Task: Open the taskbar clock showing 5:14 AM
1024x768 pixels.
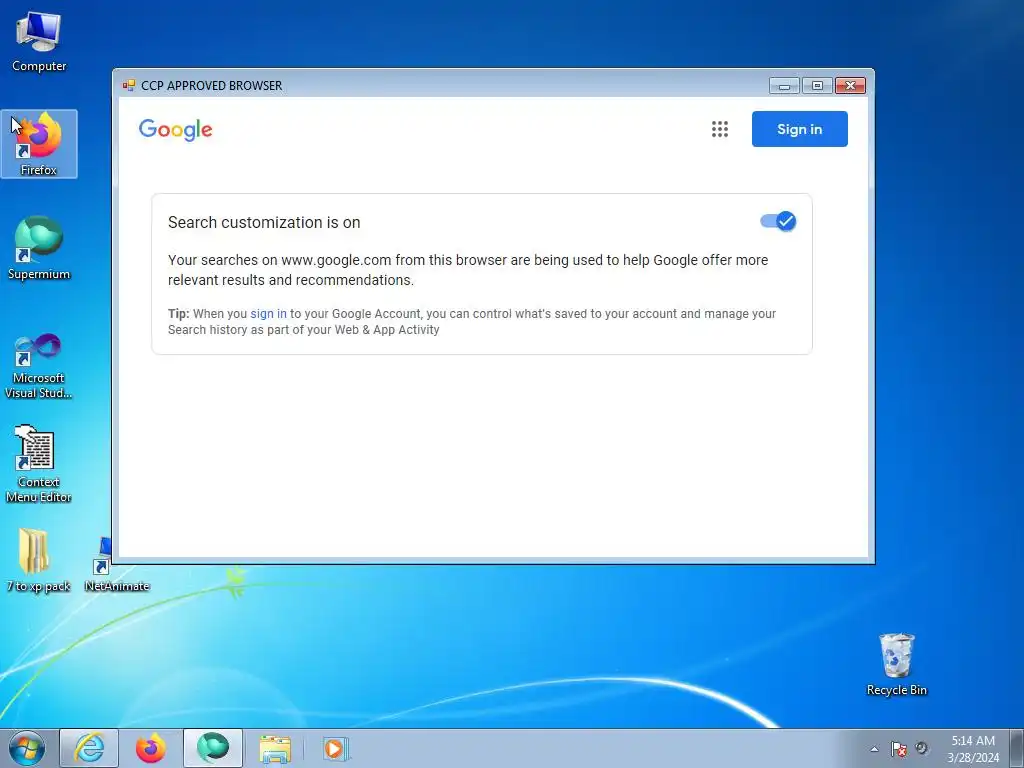Action: coord(973,749)
